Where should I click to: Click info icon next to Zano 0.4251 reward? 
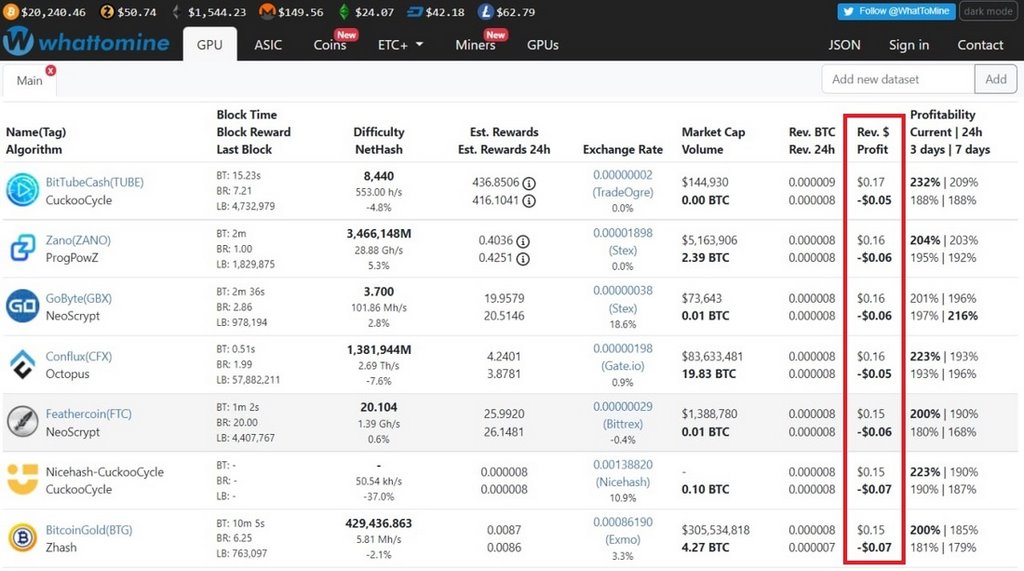pyautogui.click(x=523, y=258)
